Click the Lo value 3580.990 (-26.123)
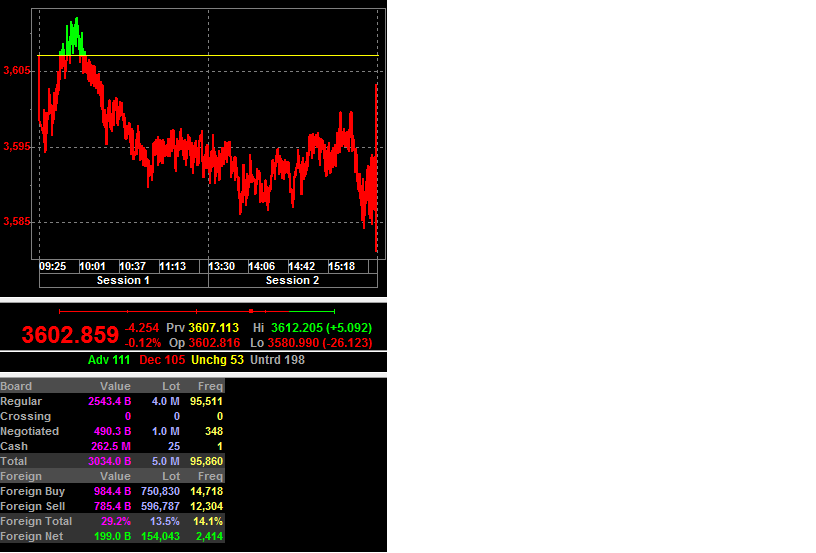Image resolution: width=816 pixels, height=553 pixels. coord(320,343)
